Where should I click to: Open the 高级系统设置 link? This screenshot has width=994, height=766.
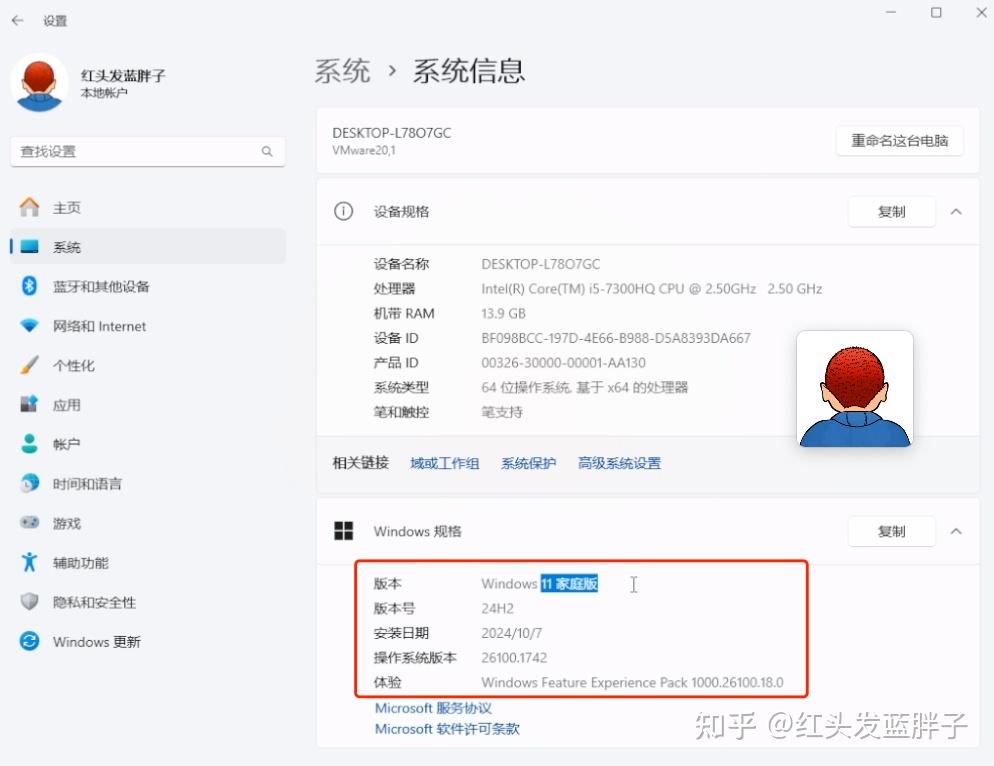pyautogui.click(x=619, y=464)
